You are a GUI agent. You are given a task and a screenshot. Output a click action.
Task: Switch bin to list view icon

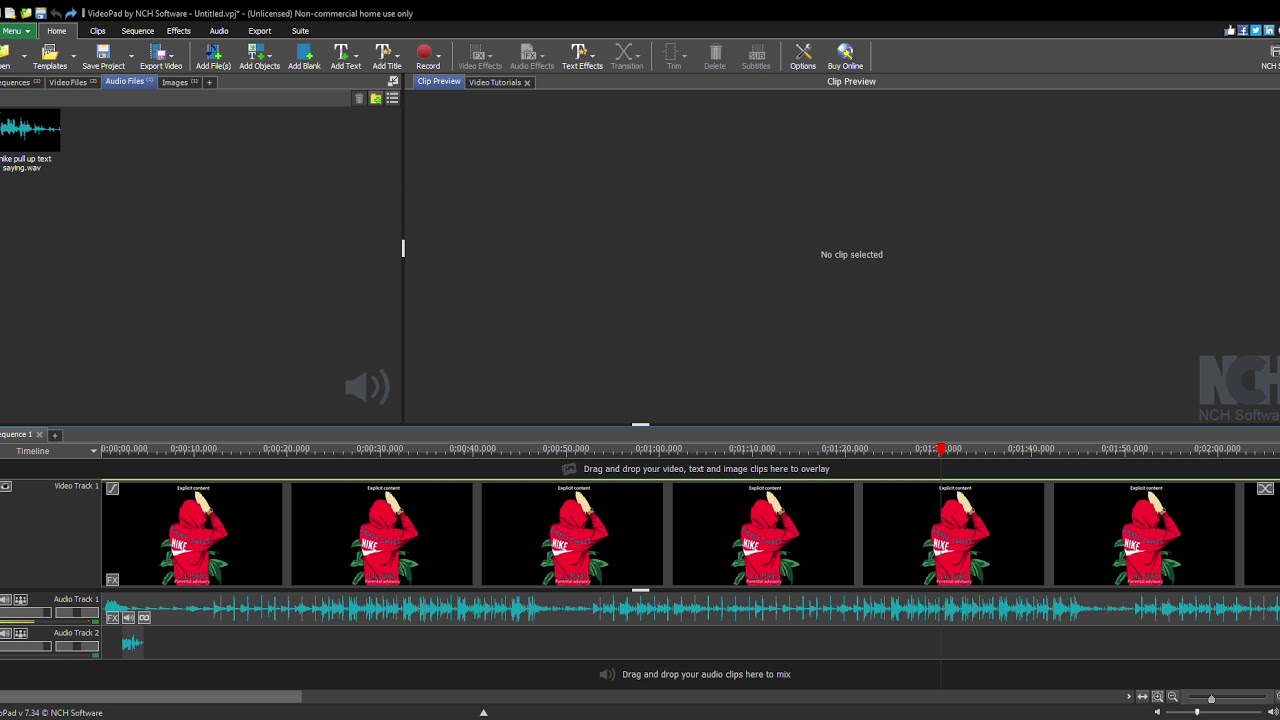(392, 98)
